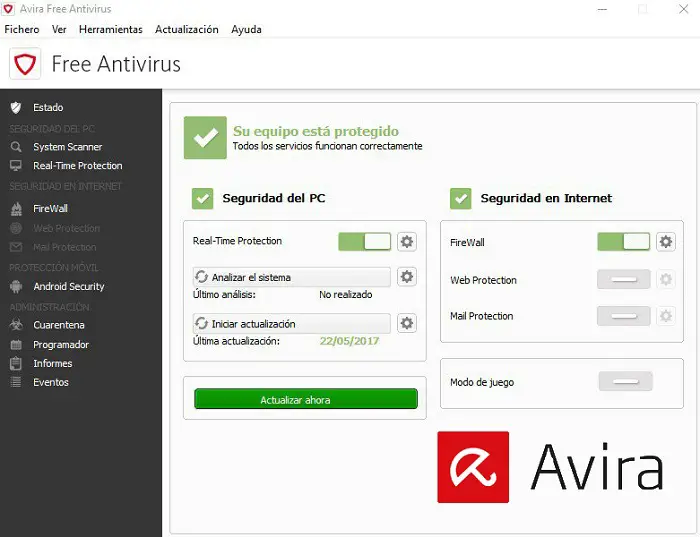Viewport: 700px width, 537px height.
Task: Click the Informes clipboard icon
Action: (16, 363)
